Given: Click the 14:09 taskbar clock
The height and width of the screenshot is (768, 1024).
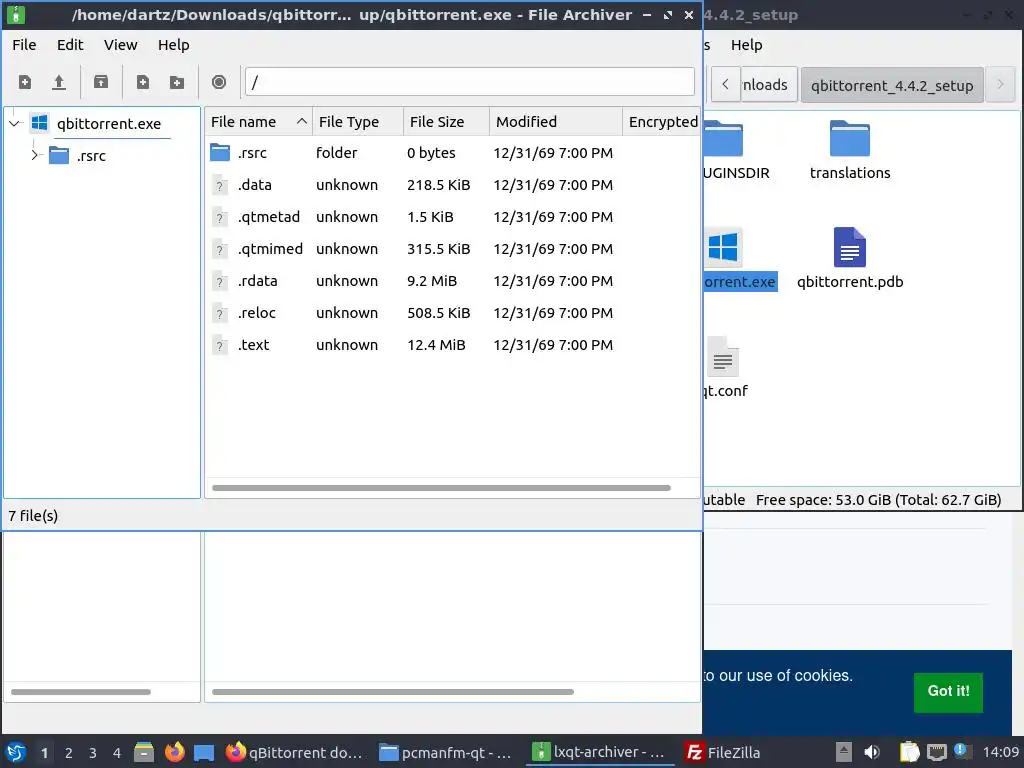Looking at the screenshot, I should 1000,752.
